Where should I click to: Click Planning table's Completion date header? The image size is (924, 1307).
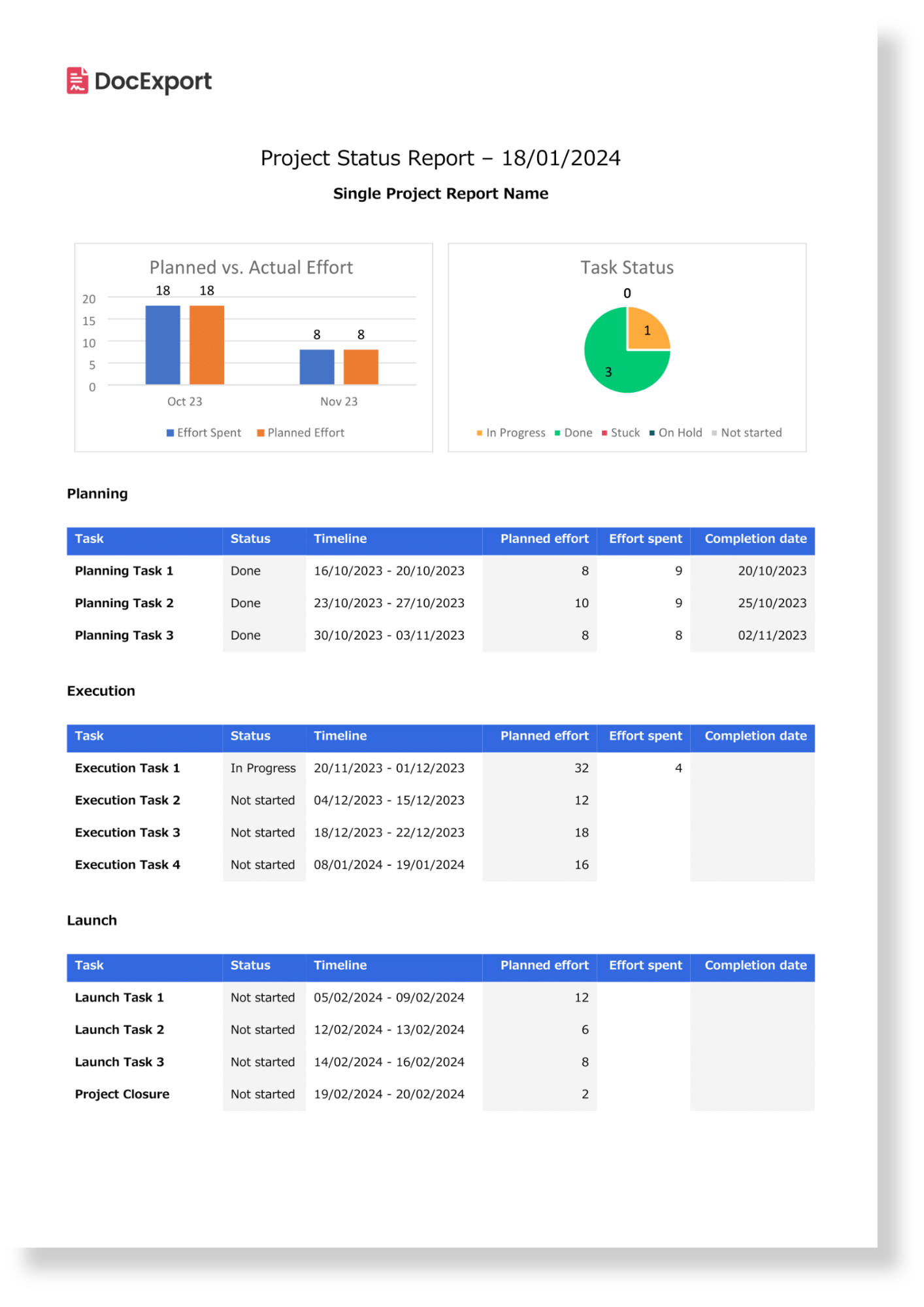pyautogui.click(x=755, y=539)
